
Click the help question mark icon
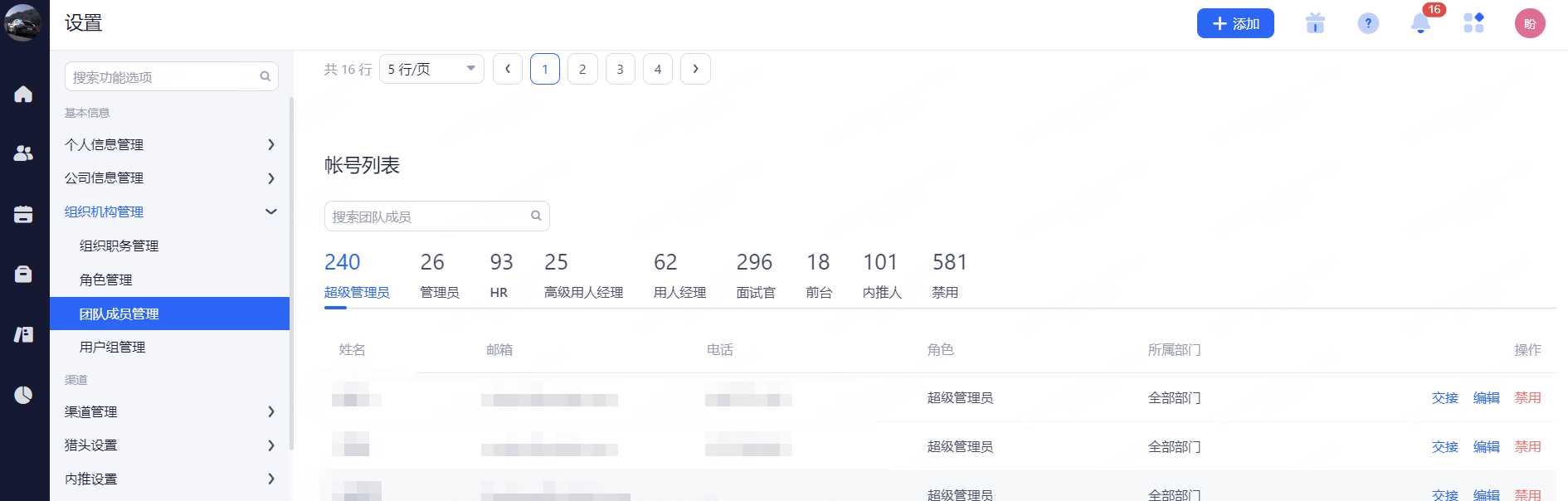[1368, 23]
